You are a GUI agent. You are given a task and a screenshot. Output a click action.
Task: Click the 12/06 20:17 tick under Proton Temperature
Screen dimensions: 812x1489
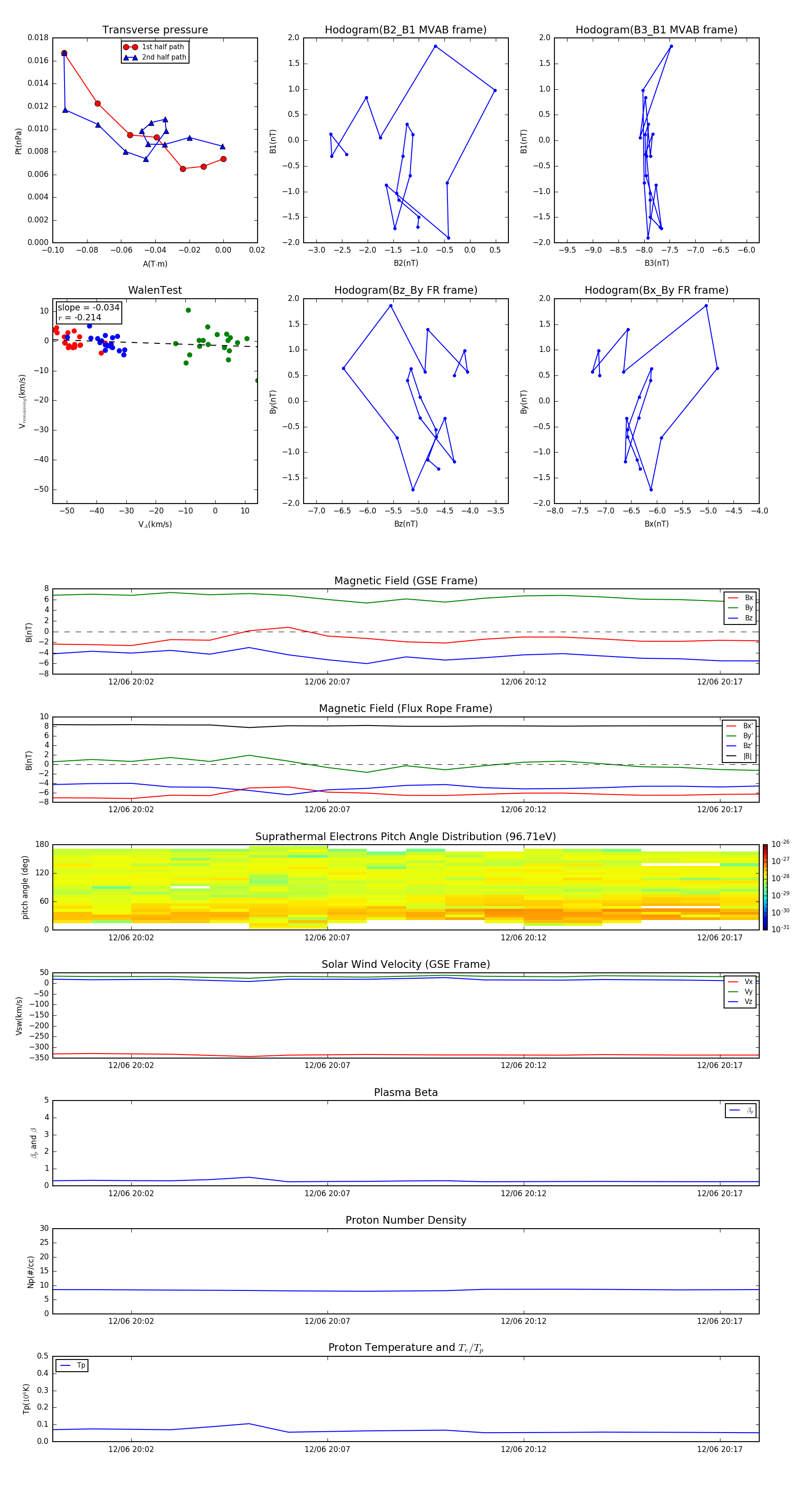pyautogui.click(x=720, y=1450)
